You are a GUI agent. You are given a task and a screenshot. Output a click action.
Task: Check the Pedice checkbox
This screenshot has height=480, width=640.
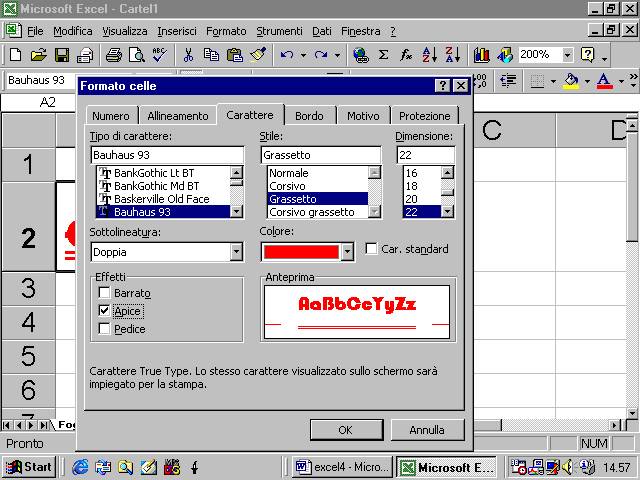104,329
